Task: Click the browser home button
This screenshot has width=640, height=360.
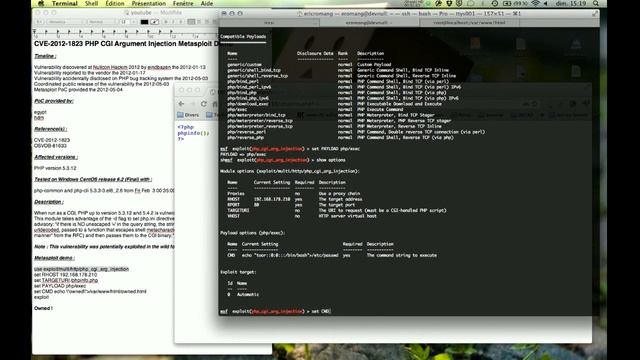Action: [x=215, y=104]
